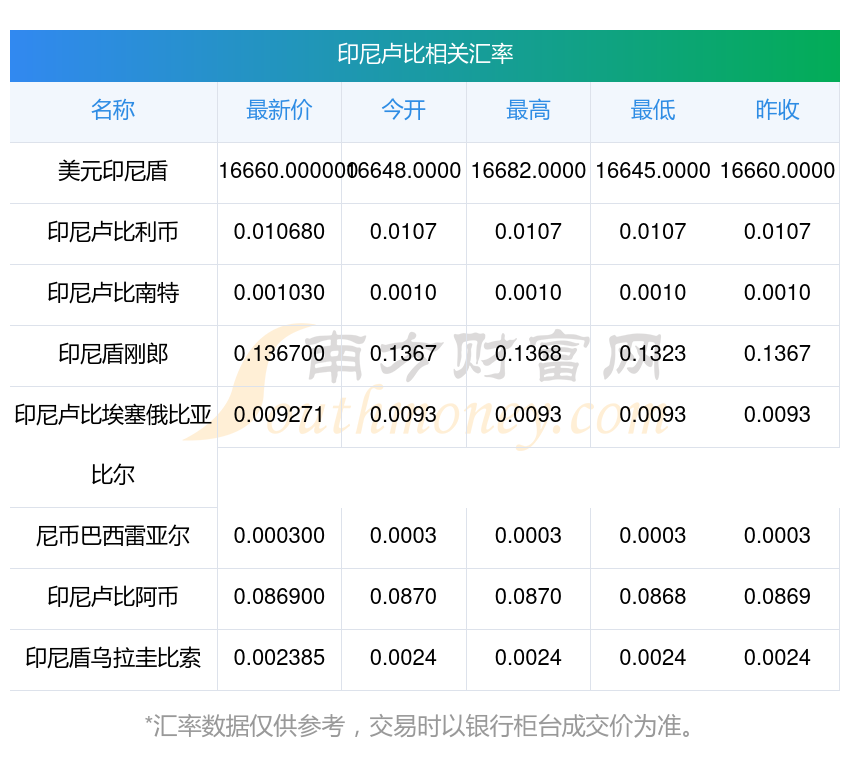The height and width of the screenshot is (757, 850).
Task: Click the 0.009271 latest price cell
Action: 279,415
